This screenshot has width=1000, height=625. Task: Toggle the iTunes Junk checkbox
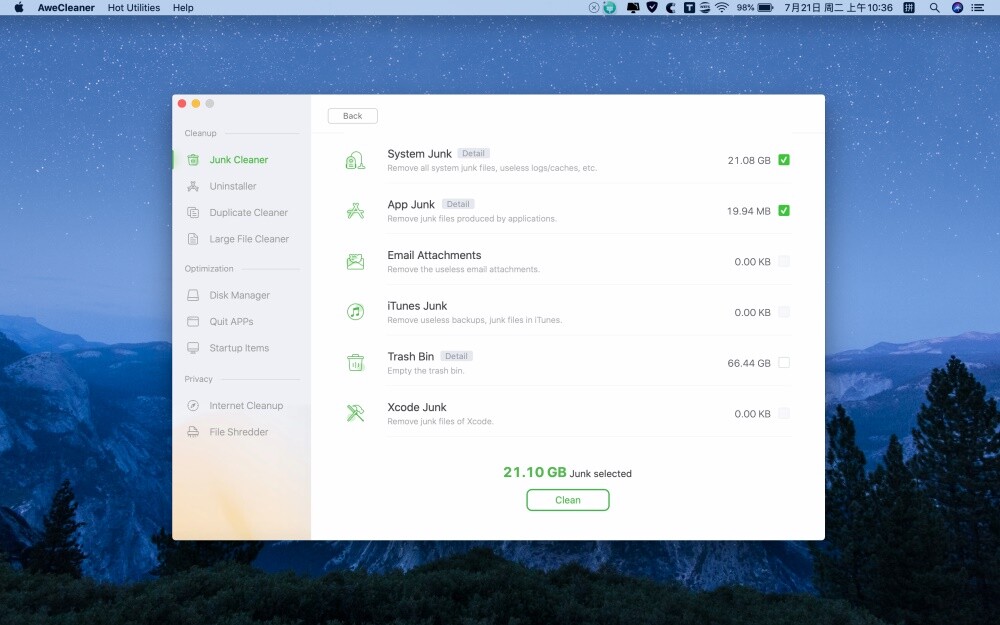point(784,312)
